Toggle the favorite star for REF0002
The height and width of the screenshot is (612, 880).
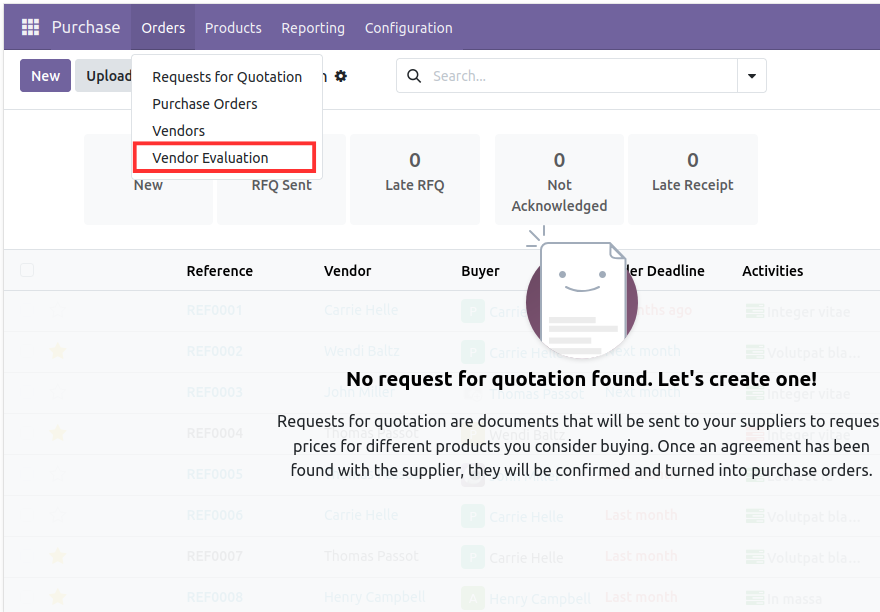pyautogui.click(x=57, y=351)
